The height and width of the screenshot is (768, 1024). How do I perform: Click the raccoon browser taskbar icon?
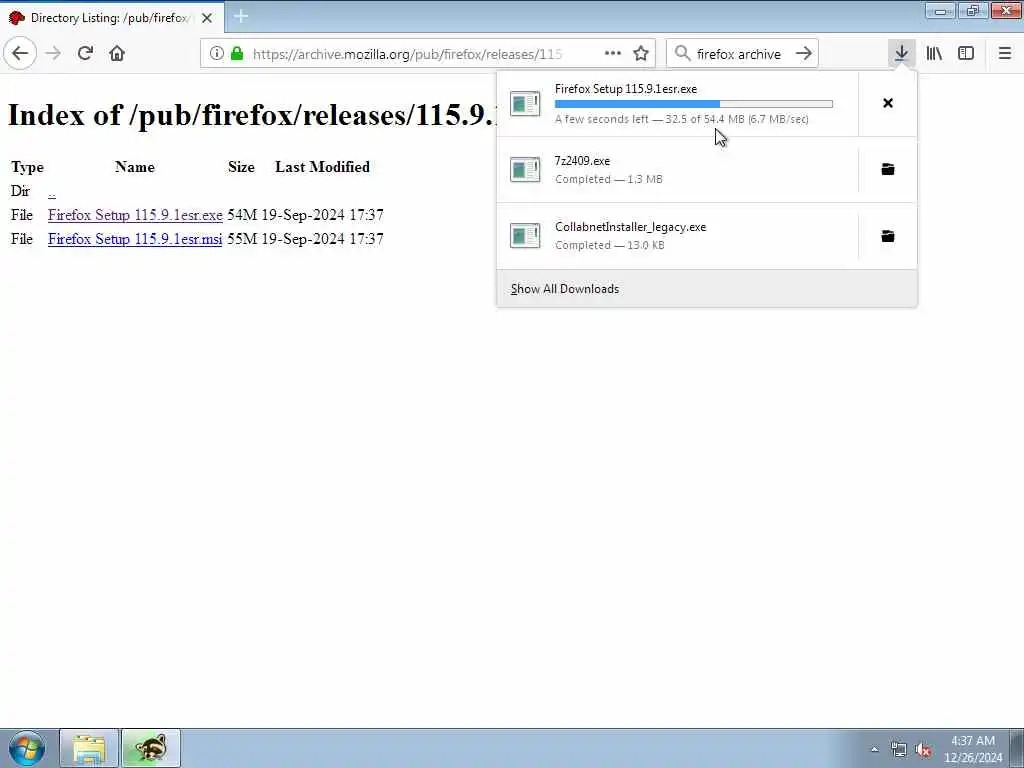(151, 748)
